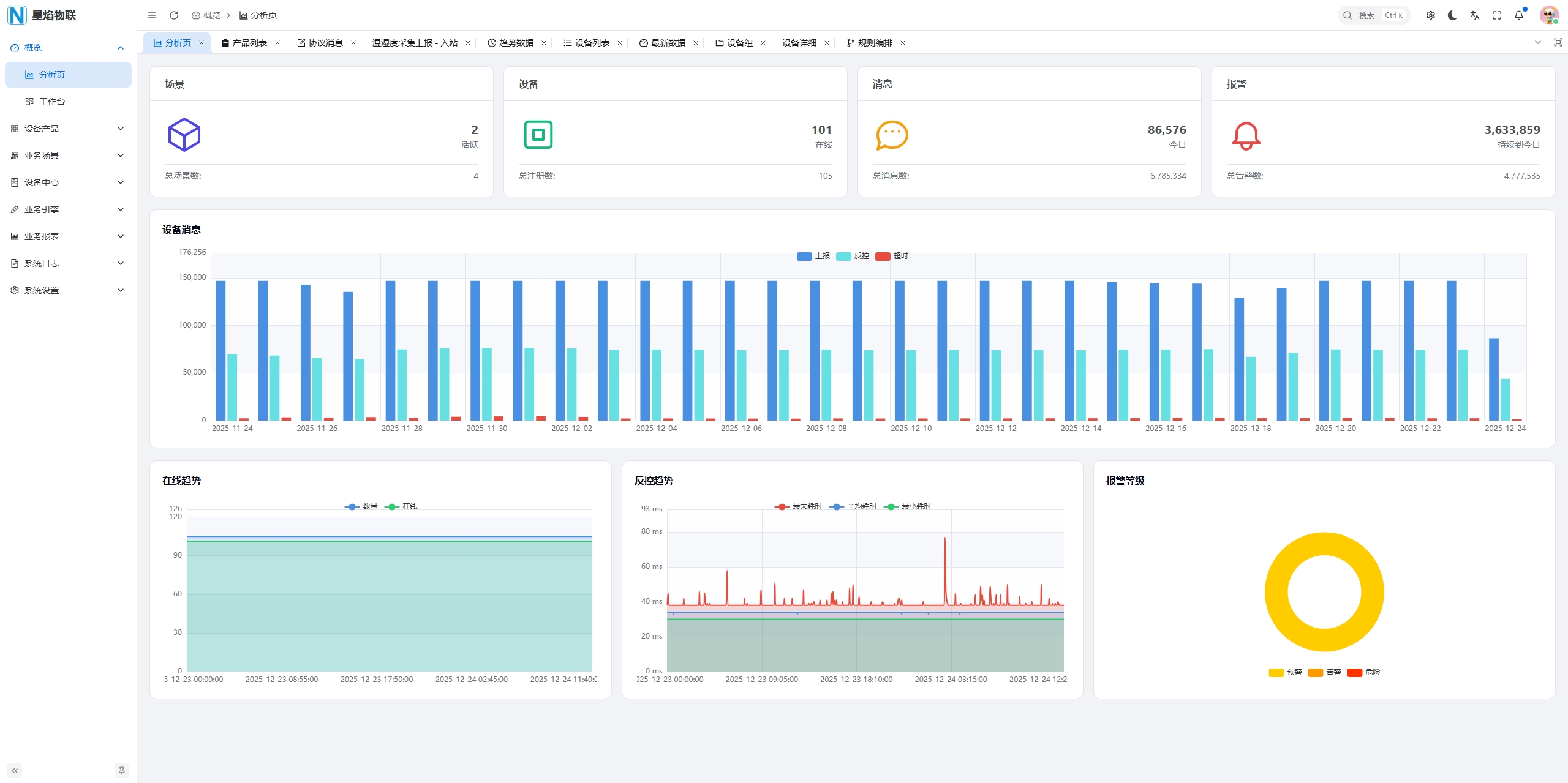
Task: Click the user avatar in top right
Action: (x=1548, y=15)
